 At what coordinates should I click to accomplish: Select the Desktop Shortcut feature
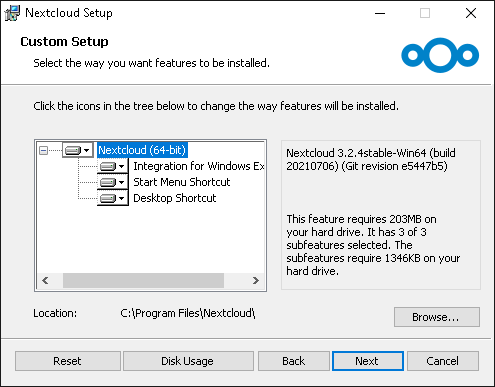175,198
